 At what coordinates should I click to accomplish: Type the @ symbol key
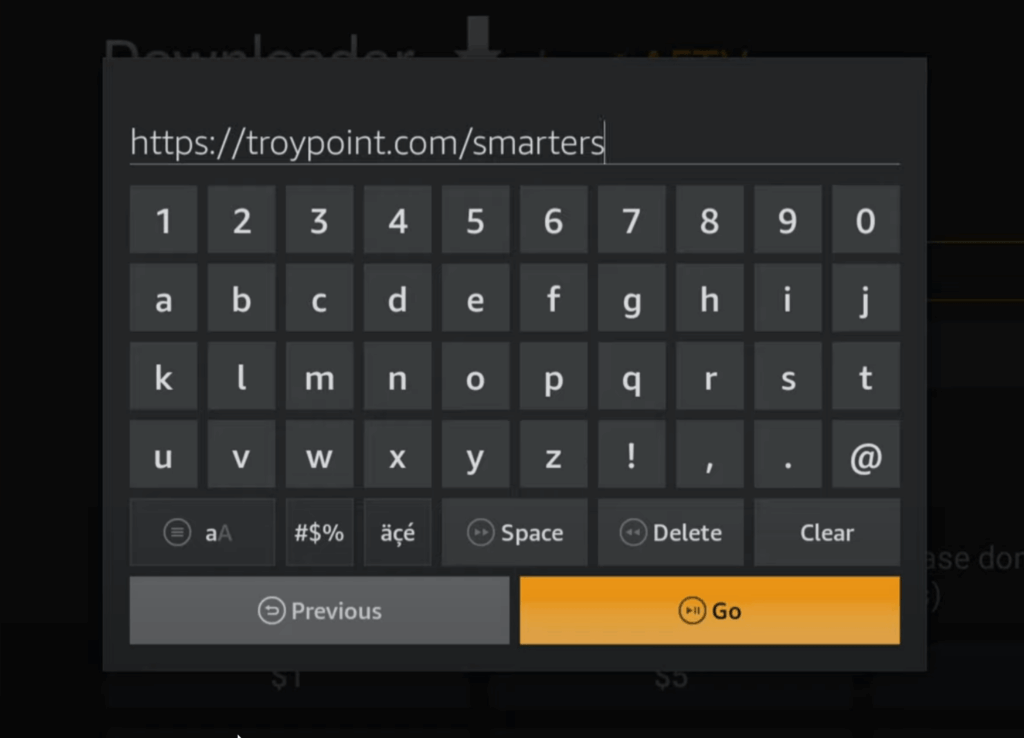865,455
